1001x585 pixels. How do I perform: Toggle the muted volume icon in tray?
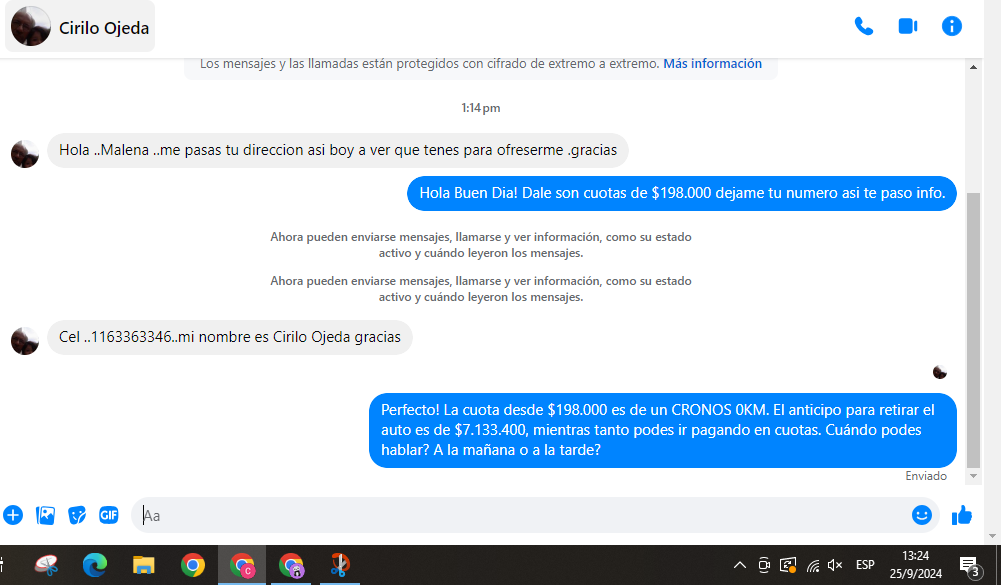click(x=835, y=565)
